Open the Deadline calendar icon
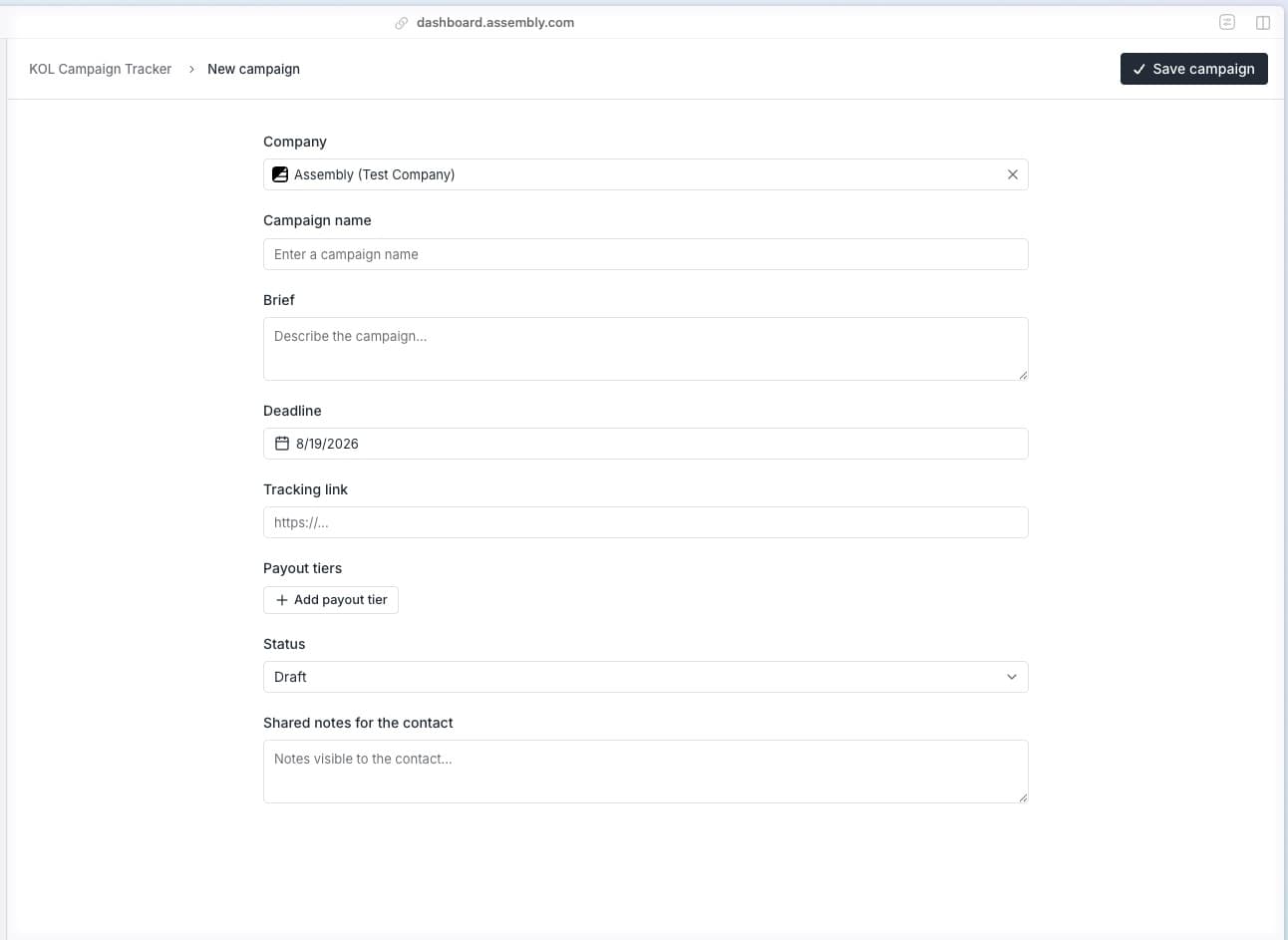 [x=282, y=444]
